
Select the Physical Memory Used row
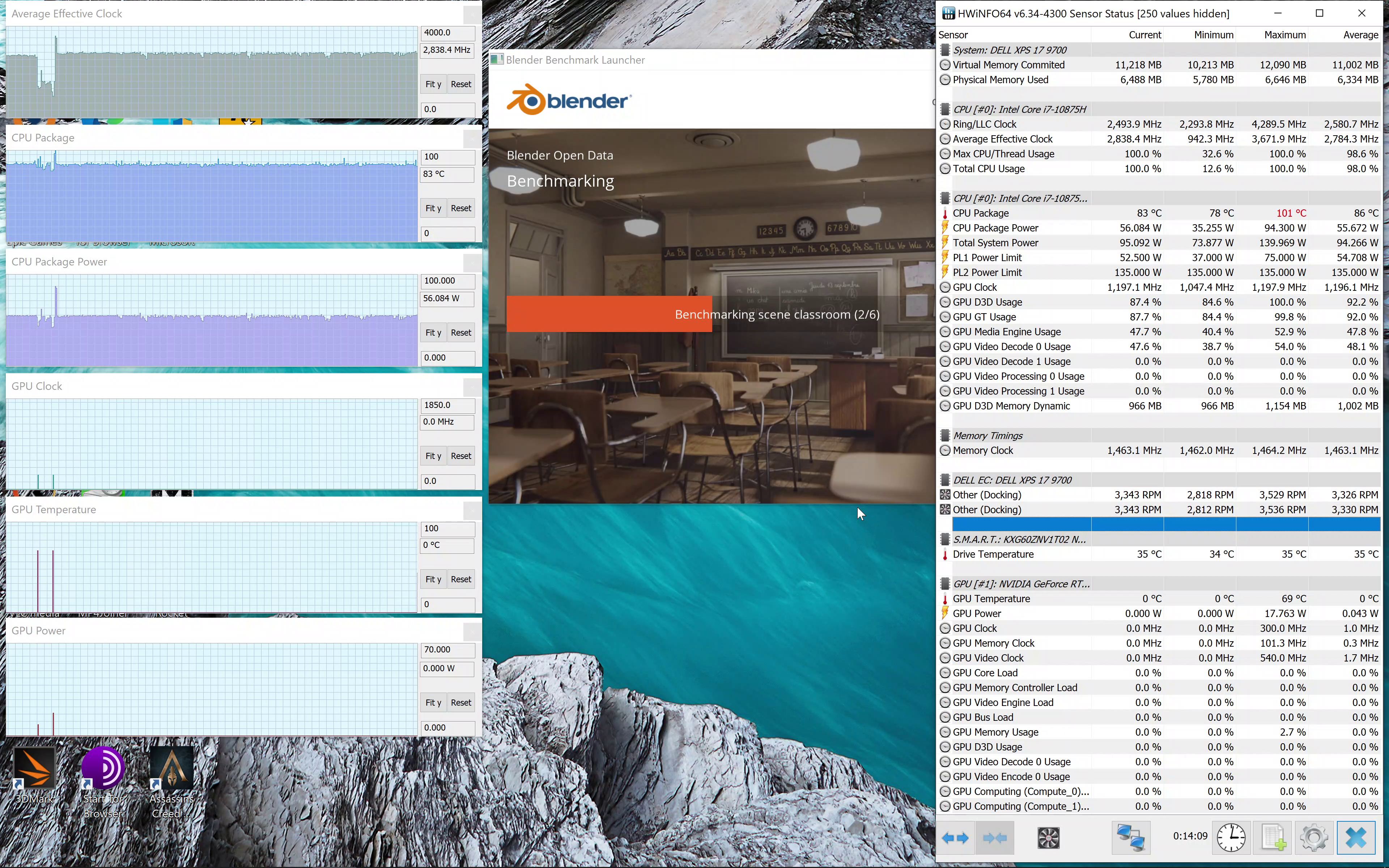click(1159, 80)
